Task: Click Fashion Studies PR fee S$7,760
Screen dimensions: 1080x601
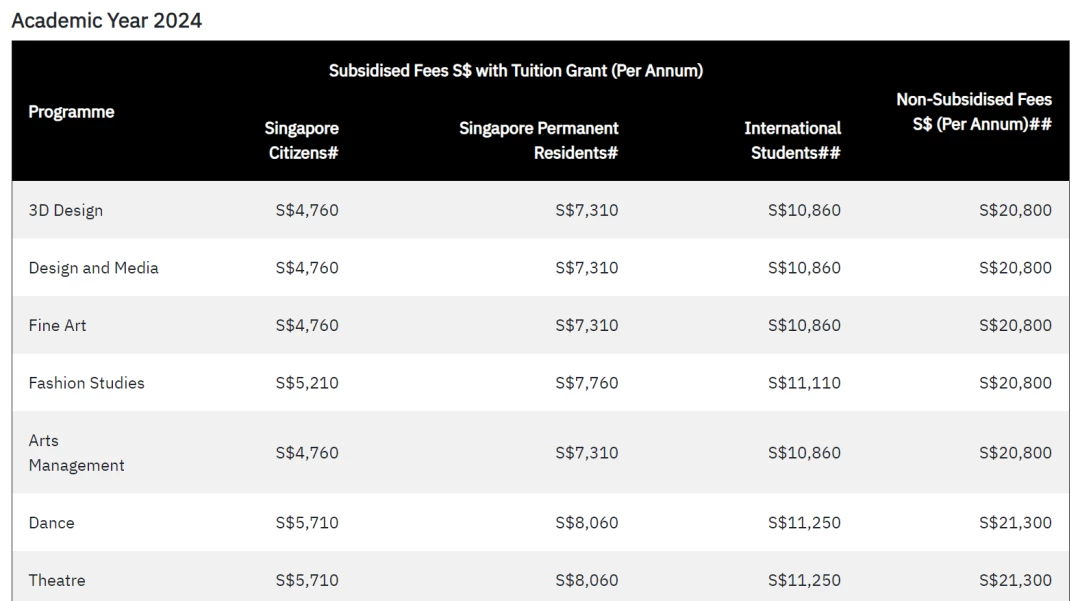Action: point(587,383)
